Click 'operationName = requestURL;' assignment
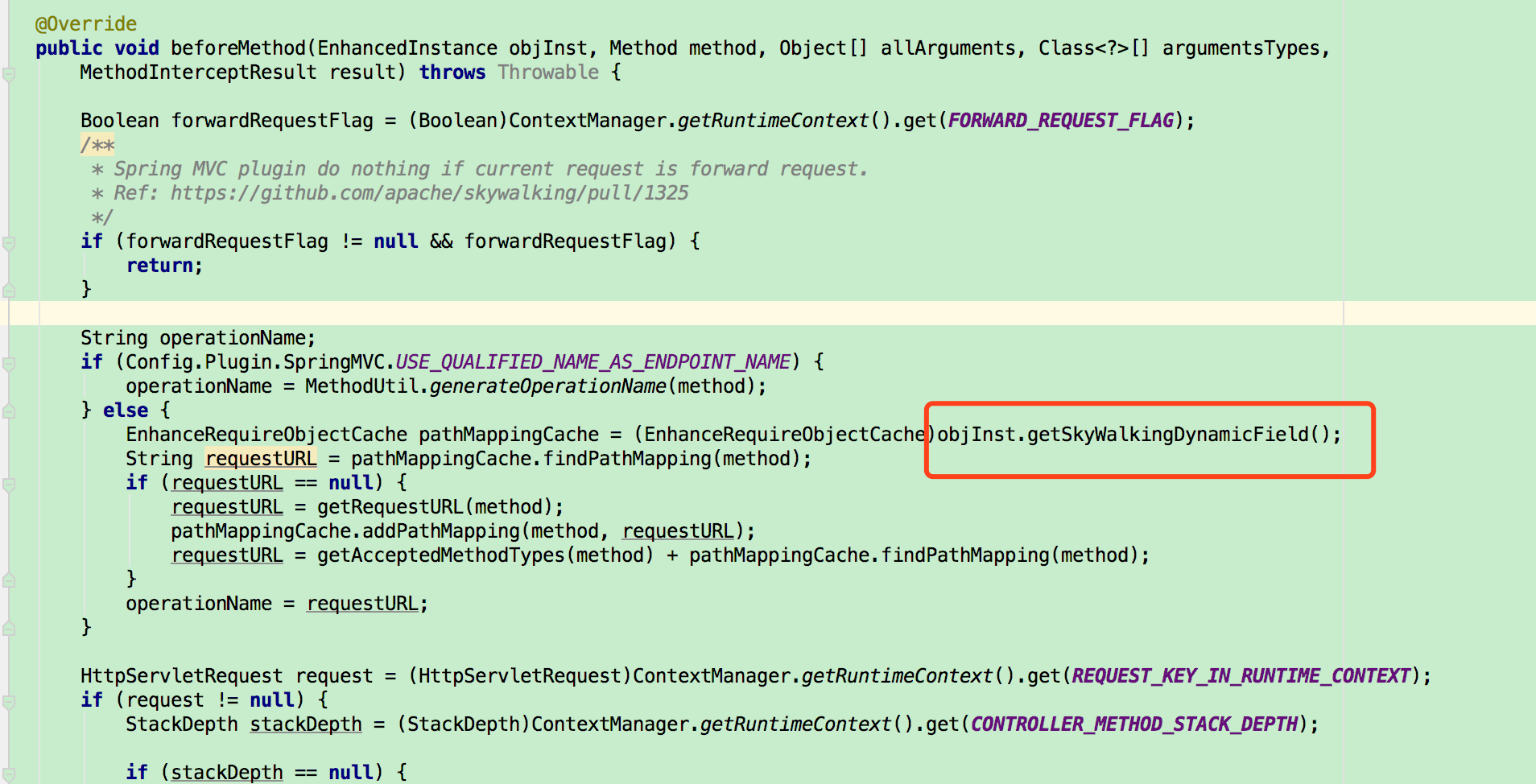 tap(277, 604)
